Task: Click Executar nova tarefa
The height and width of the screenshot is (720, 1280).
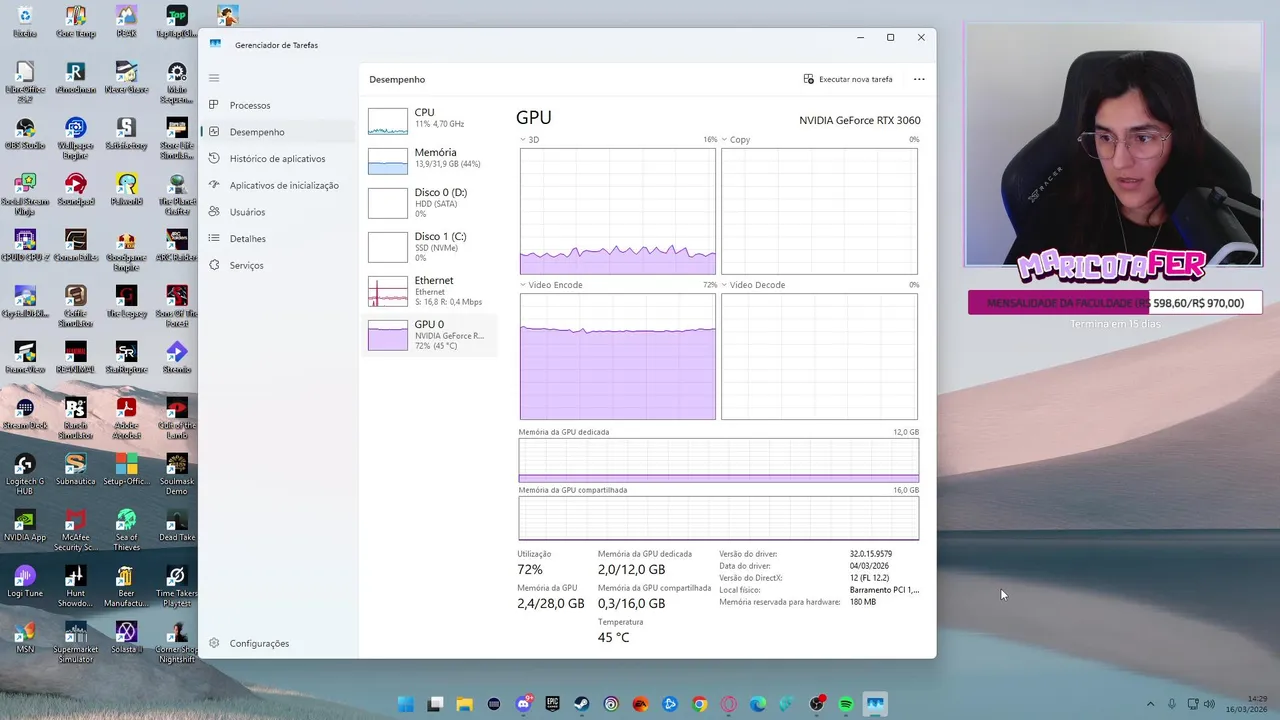Action: (x=848, y=79)
